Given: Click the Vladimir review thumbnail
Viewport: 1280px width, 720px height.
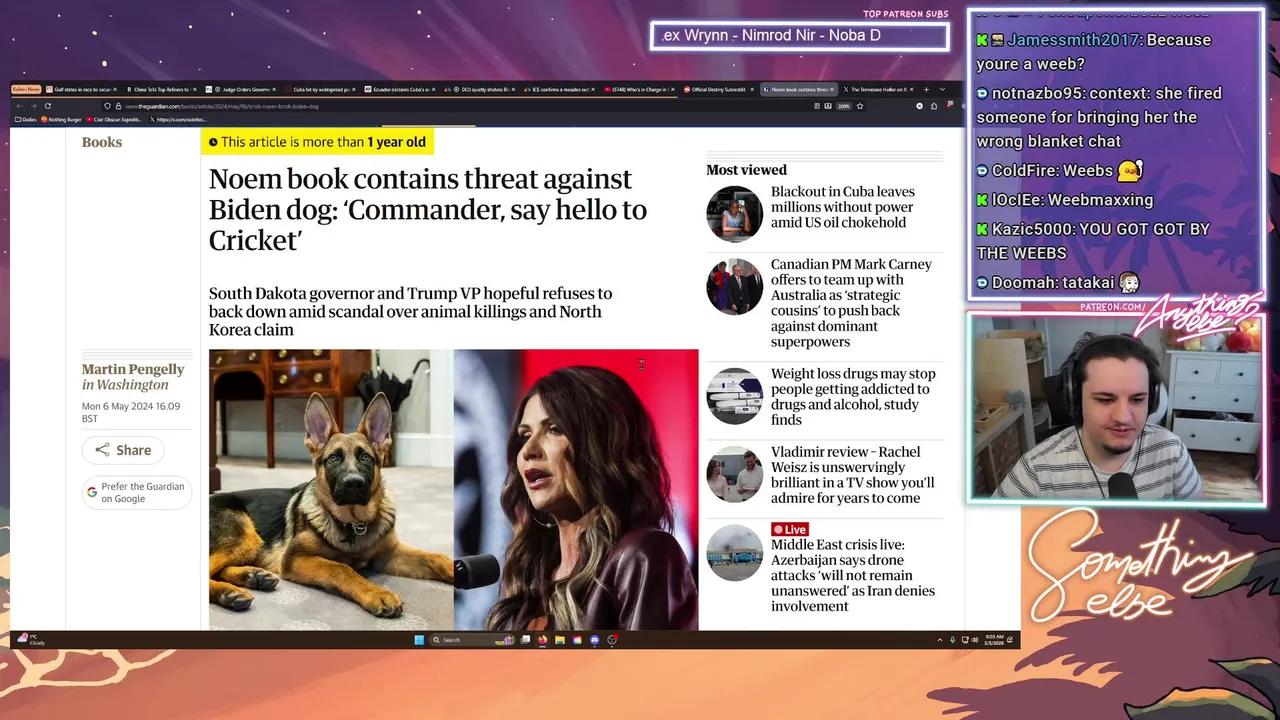Looking at the screenshot, I should click(734, 474).
